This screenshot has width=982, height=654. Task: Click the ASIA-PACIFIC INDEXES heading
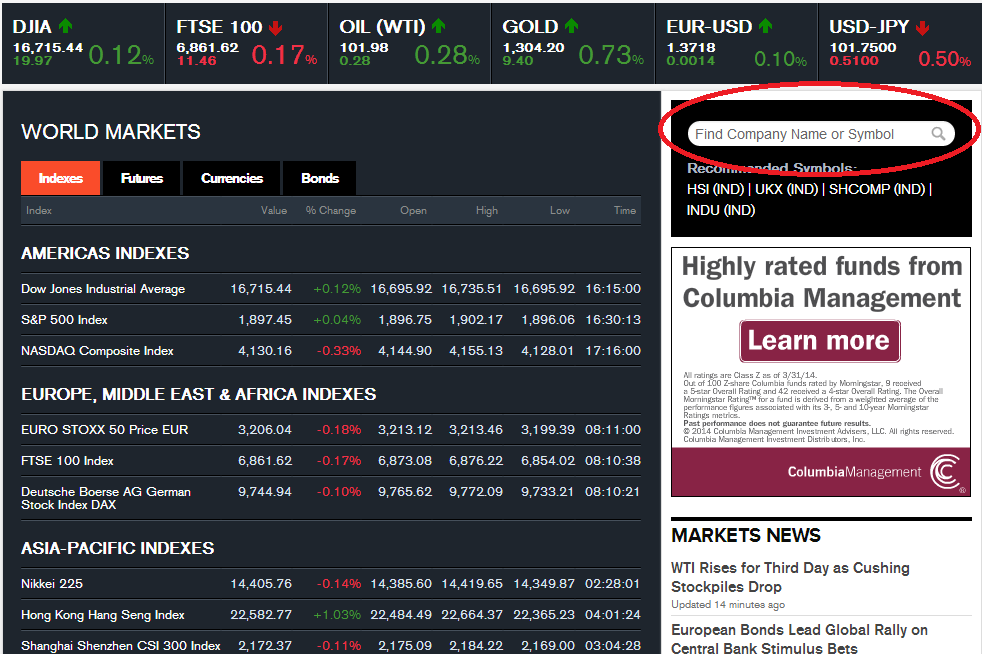click(118, 548)
